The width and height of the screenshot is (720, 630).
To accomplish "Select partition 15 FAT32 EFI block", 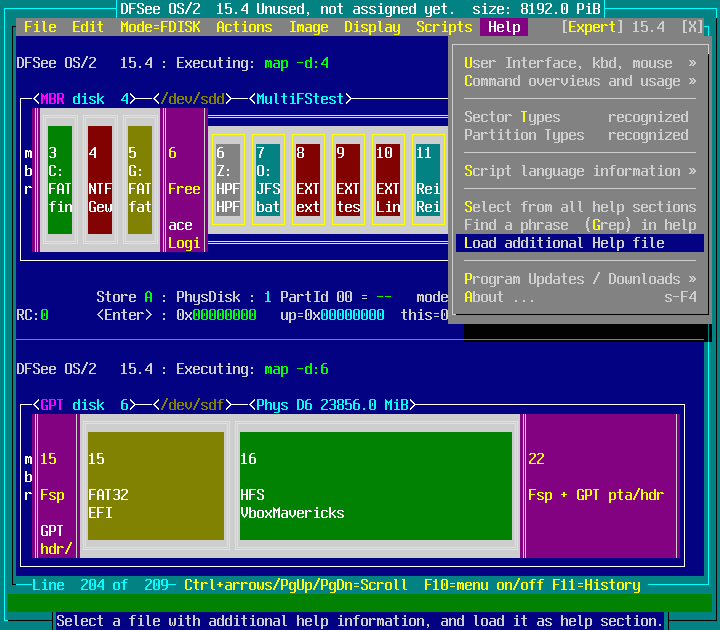I will 155,486.
